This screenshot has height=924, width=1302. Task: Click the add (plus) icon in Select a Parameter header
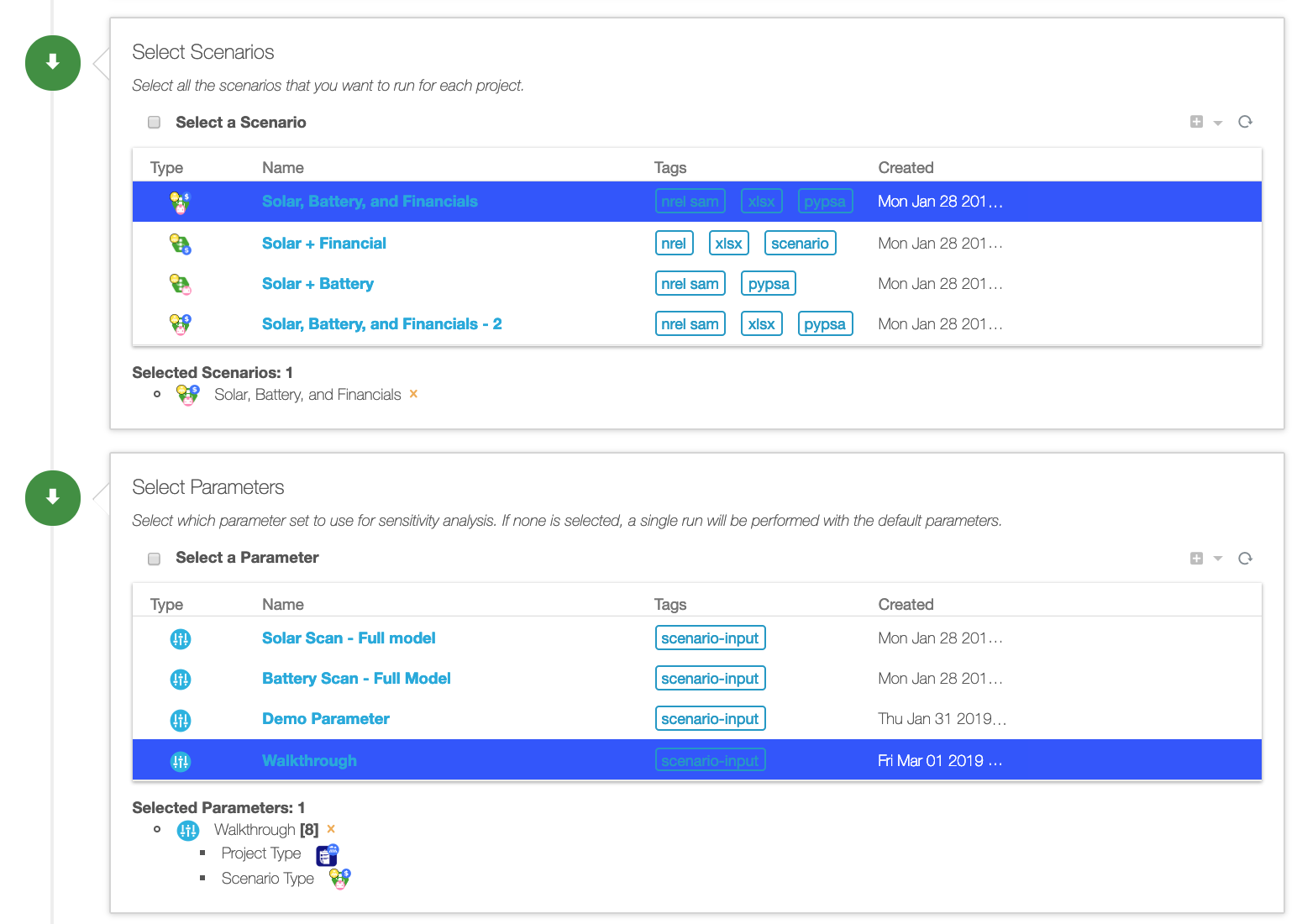click(1196, 559)
